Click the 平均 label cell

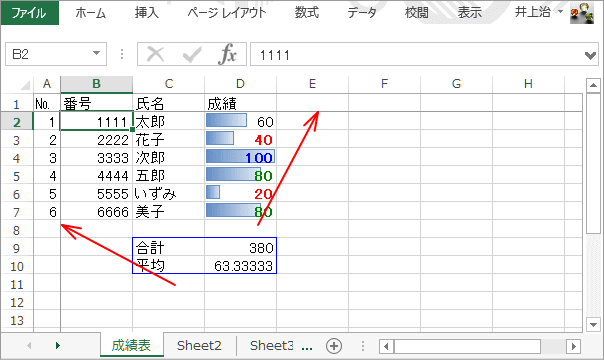coord(169,266)
